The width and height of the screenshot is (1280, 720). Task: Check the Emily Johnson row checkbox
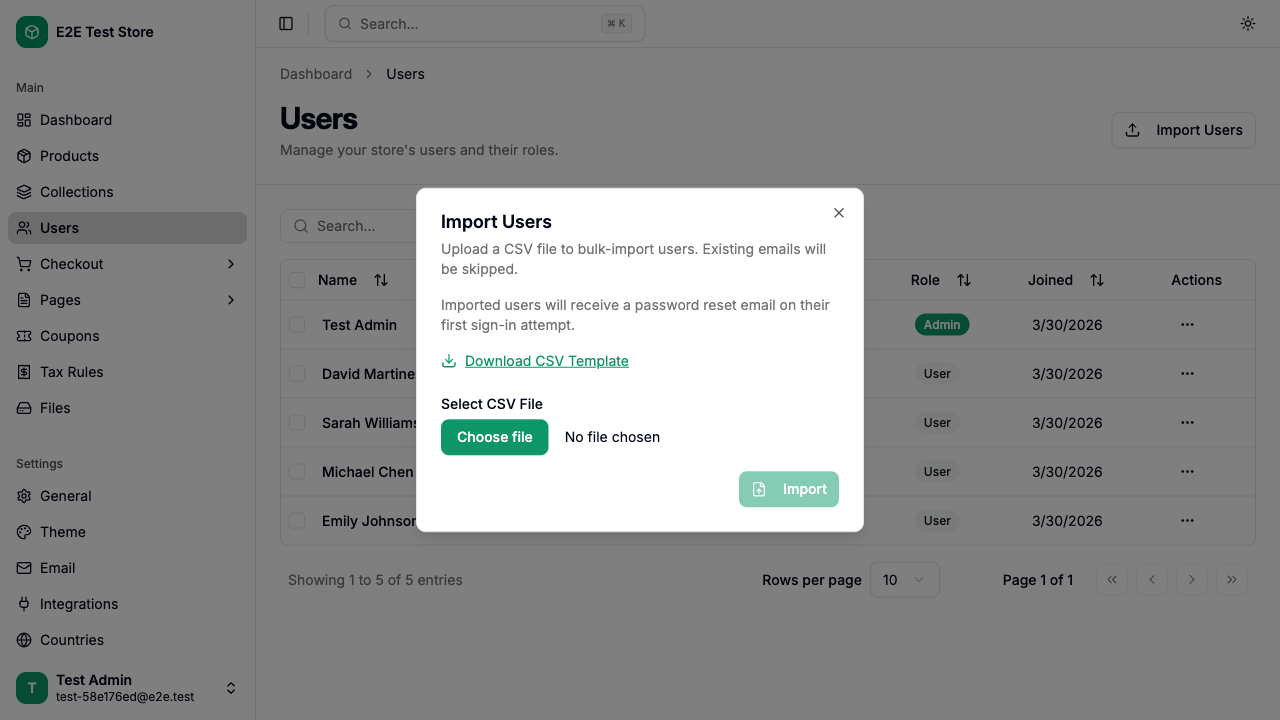(x=297, y=521)
